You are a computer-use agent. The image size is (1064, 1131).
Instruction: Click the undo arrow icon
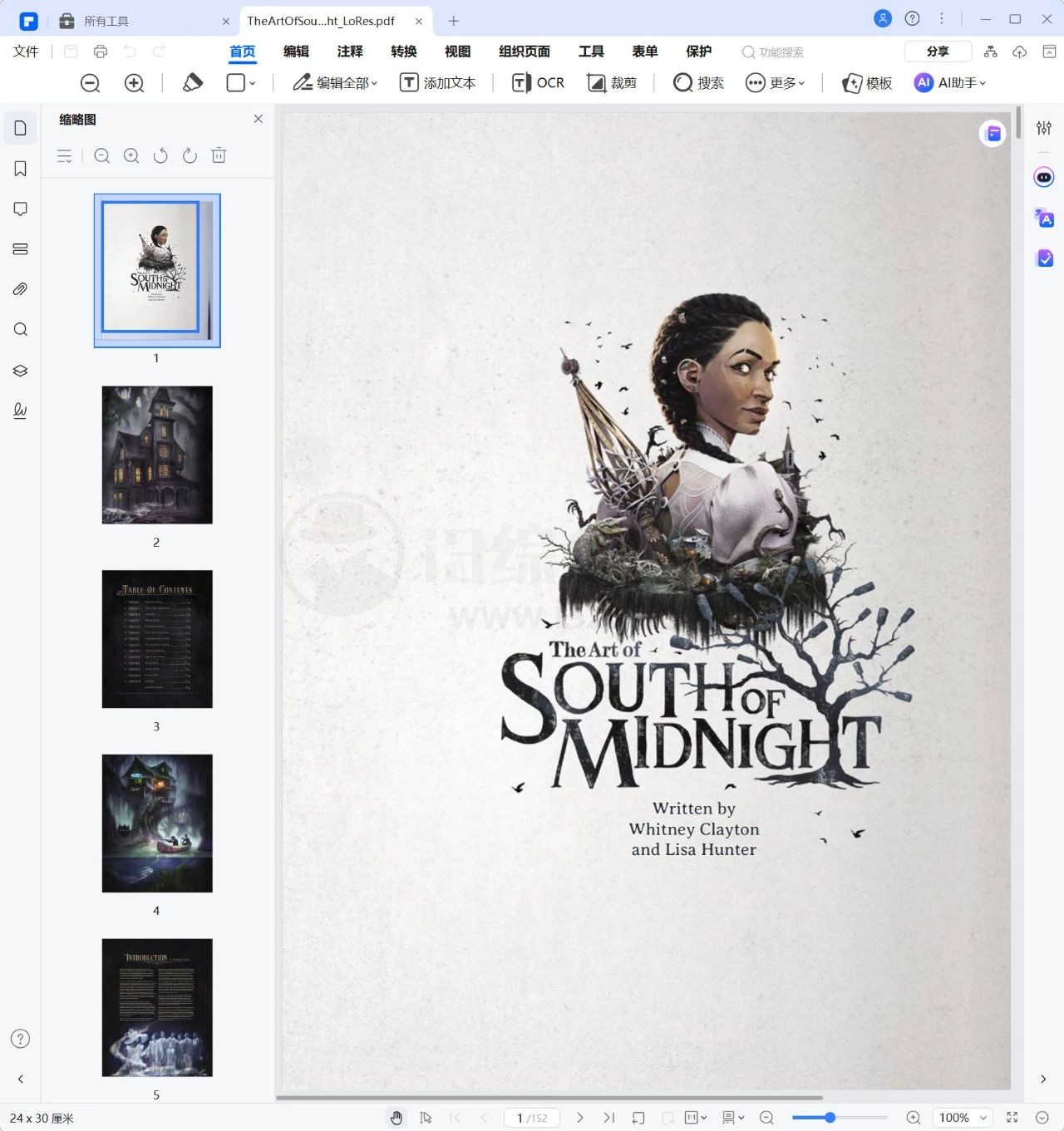pyautogui.click(x=130, y=52)
